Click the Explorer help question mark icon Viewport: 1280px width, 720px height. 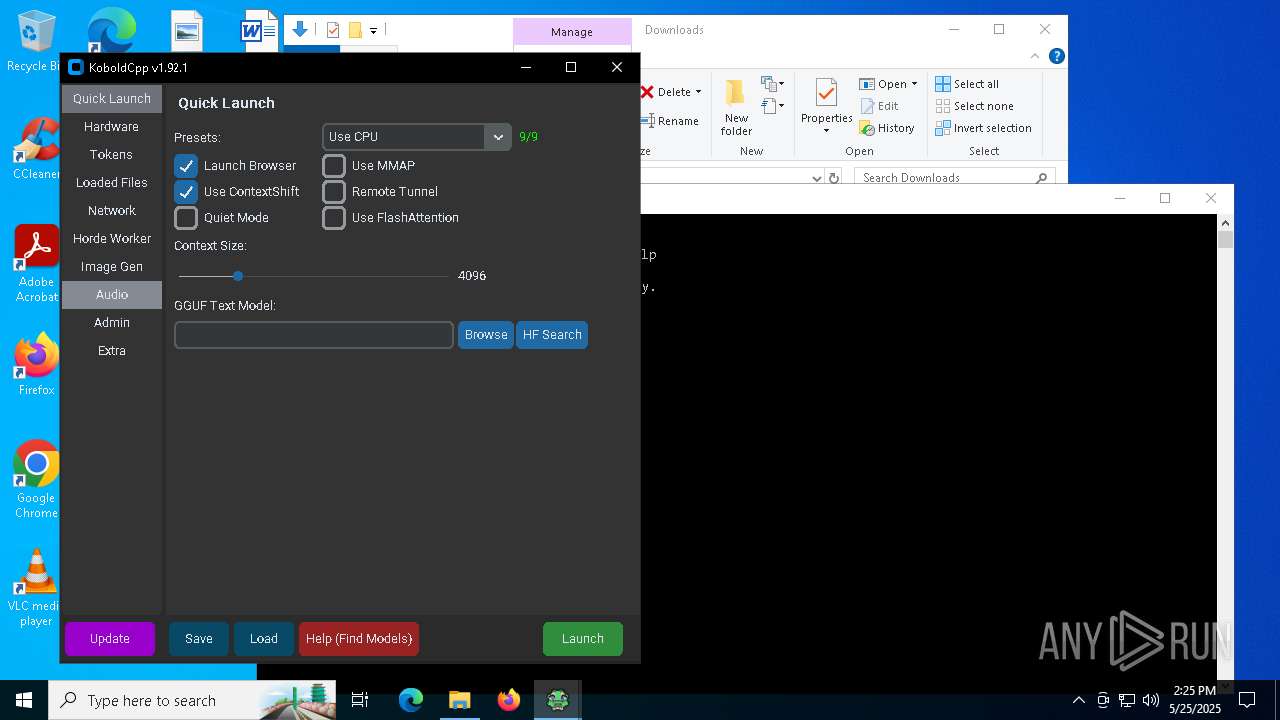coord(1056,56)
